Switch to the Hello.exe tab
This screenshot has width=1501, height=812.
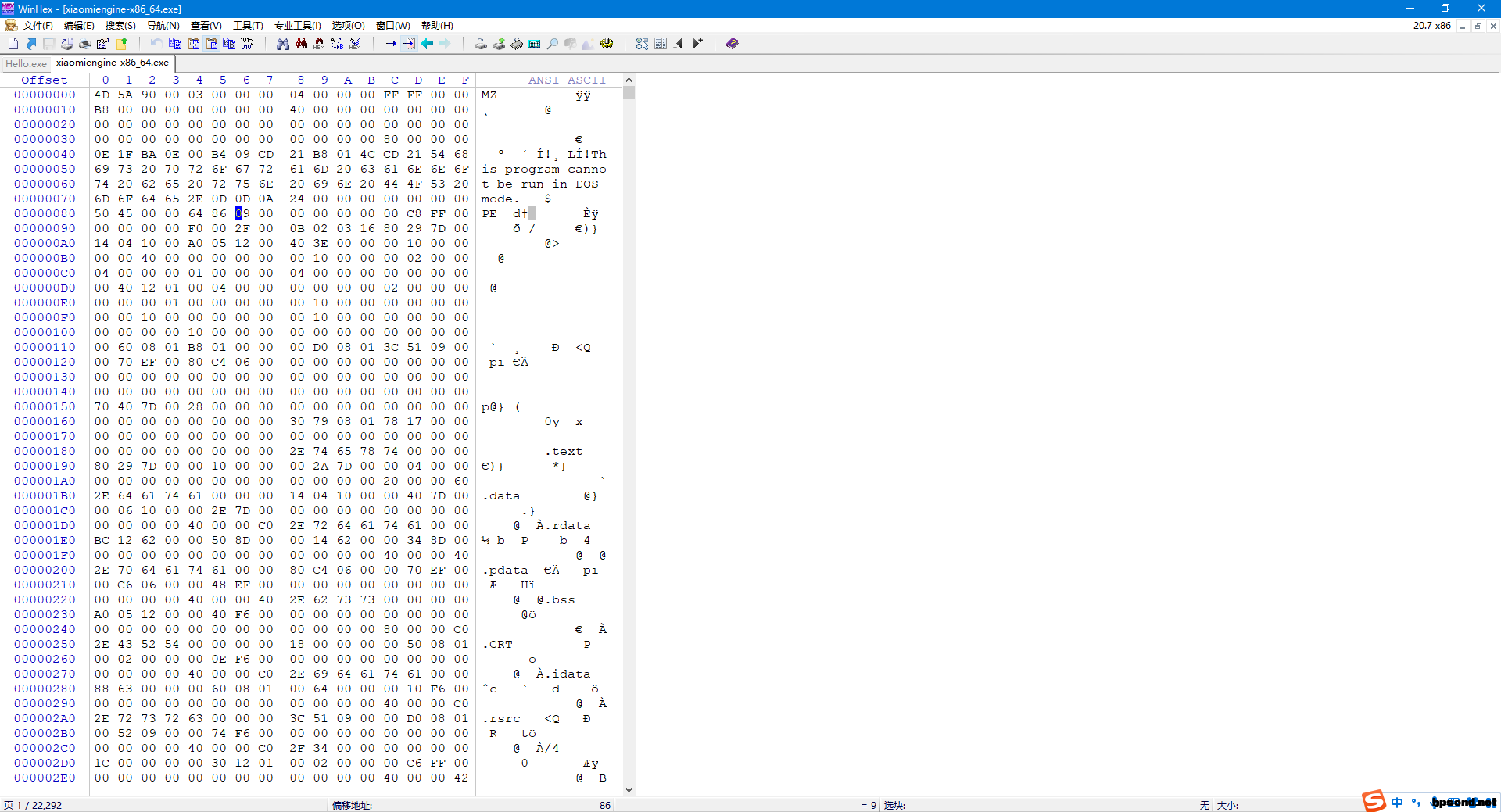[x=26, y=64]
